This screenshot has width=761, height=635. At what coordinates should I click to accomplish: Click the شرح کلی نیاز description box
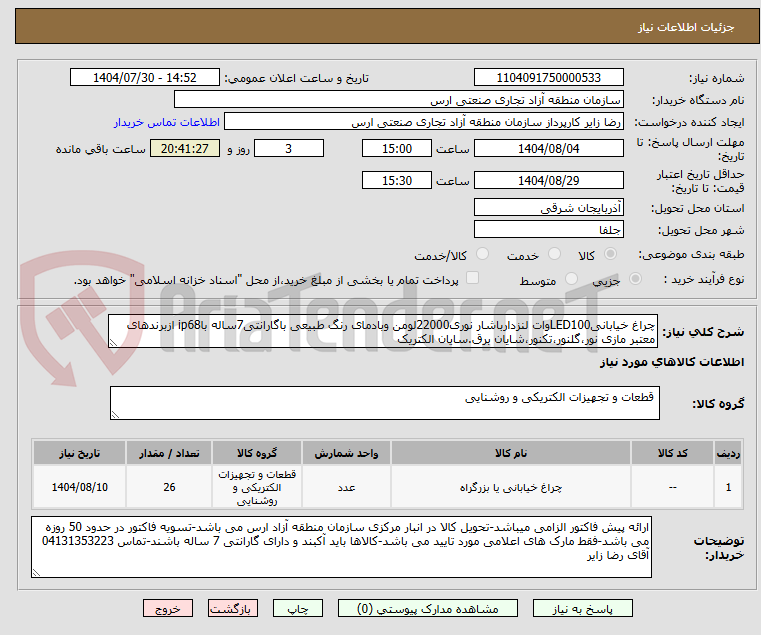pos(382,331)
